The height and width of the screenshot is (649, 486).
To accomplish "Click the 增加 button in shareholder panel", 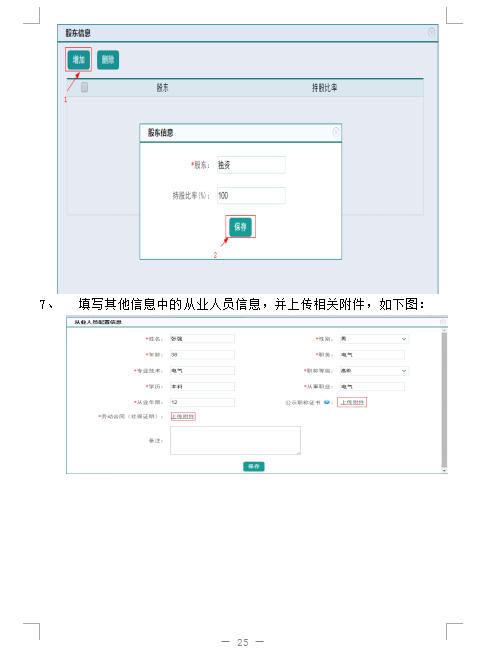I will pyautogui.click(x=78, y=60).
